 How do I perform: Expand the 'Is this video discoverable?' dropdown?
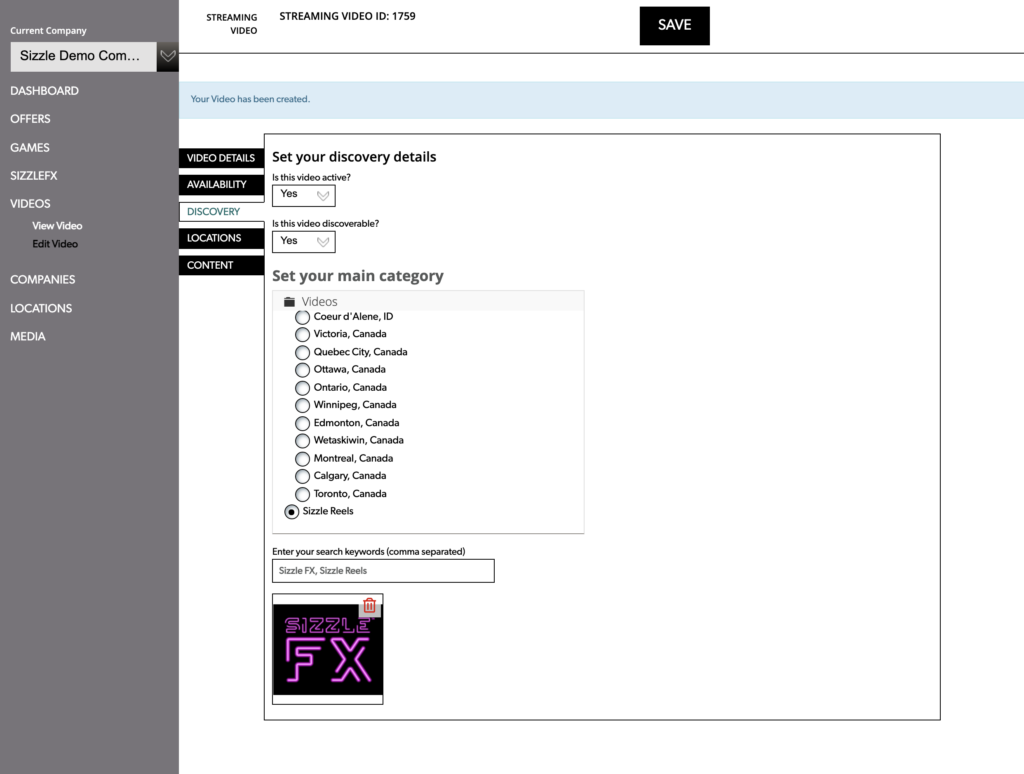pos(304,242)
